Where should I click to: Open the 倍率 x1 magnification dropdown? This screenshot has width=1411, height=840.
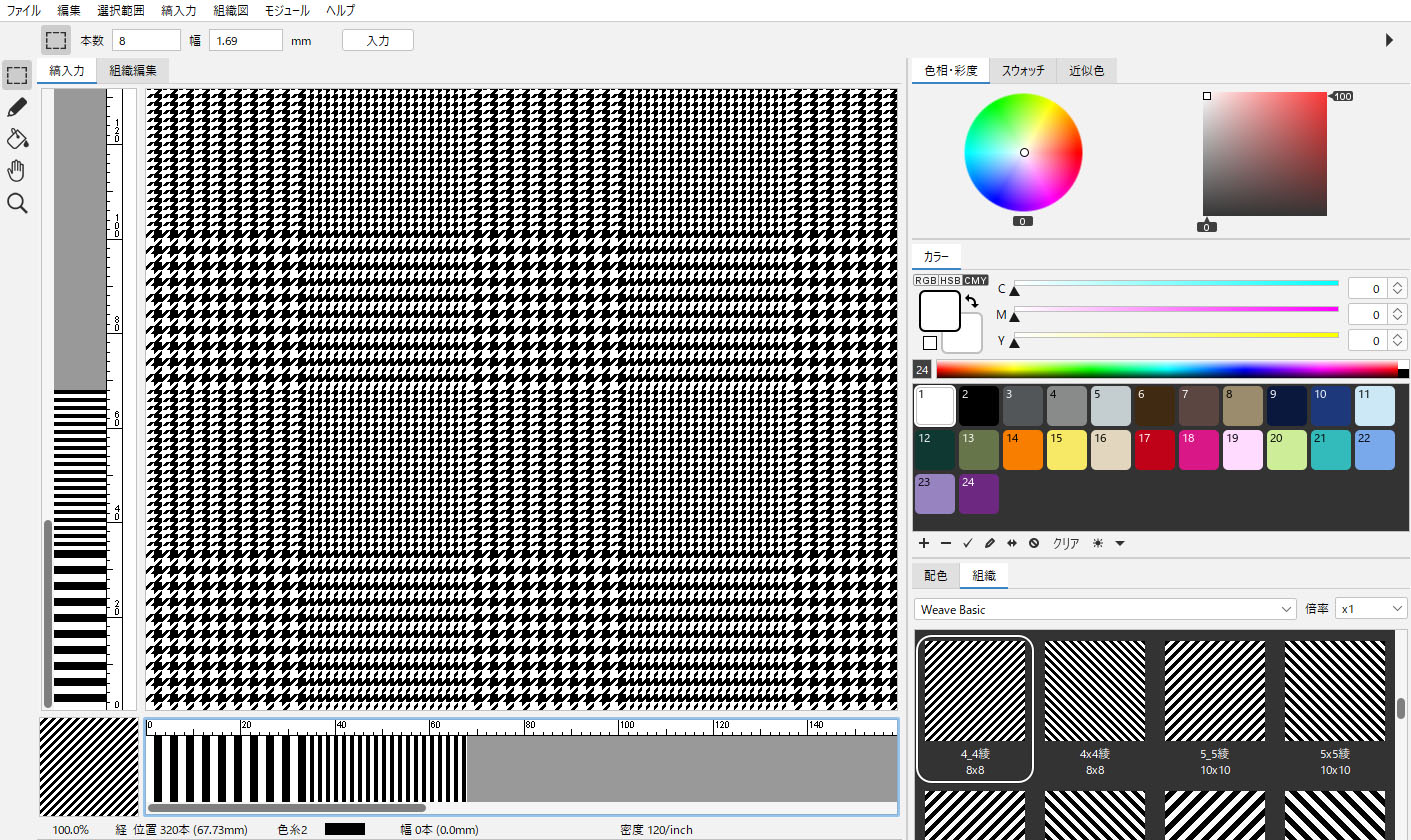1372,609
